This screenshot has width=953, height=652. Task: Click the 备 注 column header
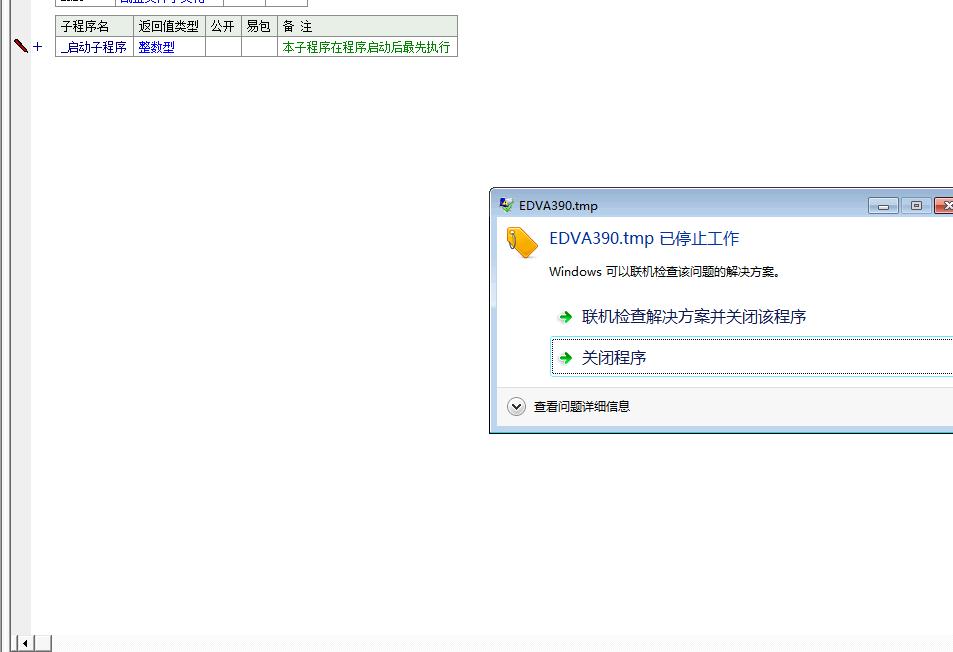[x=367, y=26]
